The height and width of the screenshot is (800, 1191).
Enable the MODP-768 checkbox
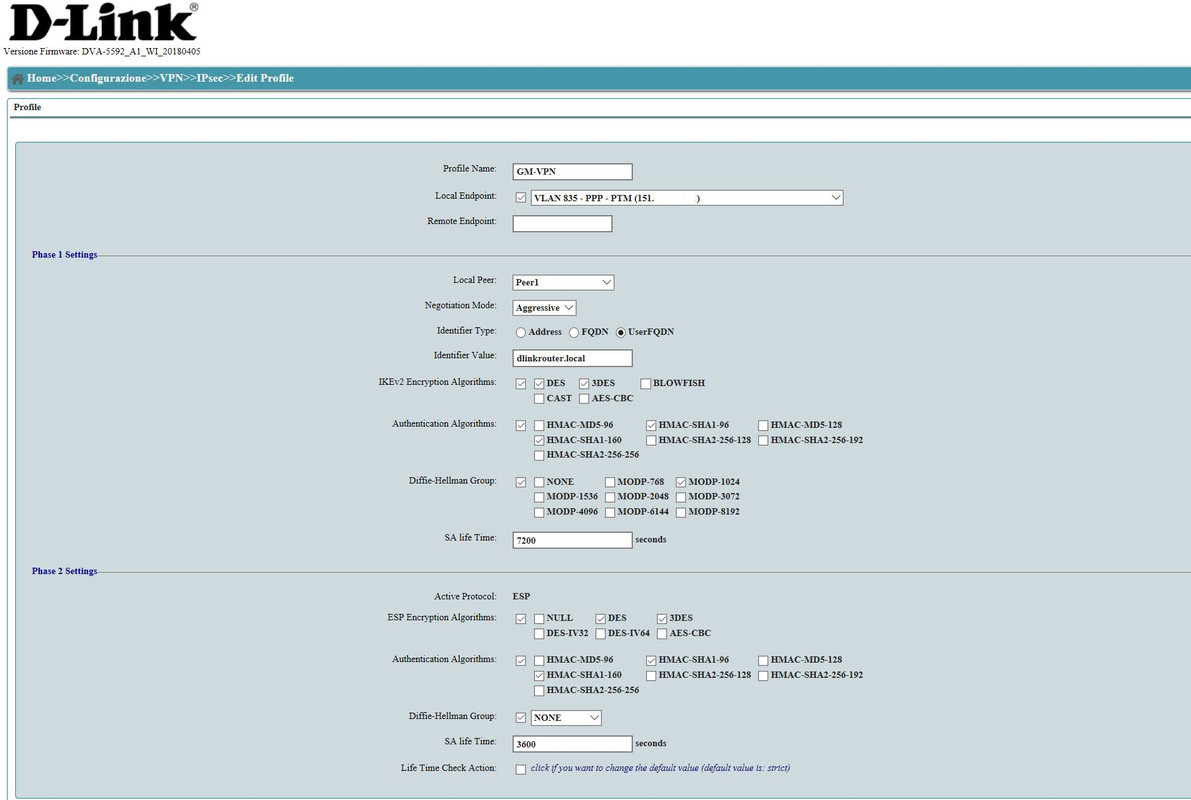click(x=609, y=482)
